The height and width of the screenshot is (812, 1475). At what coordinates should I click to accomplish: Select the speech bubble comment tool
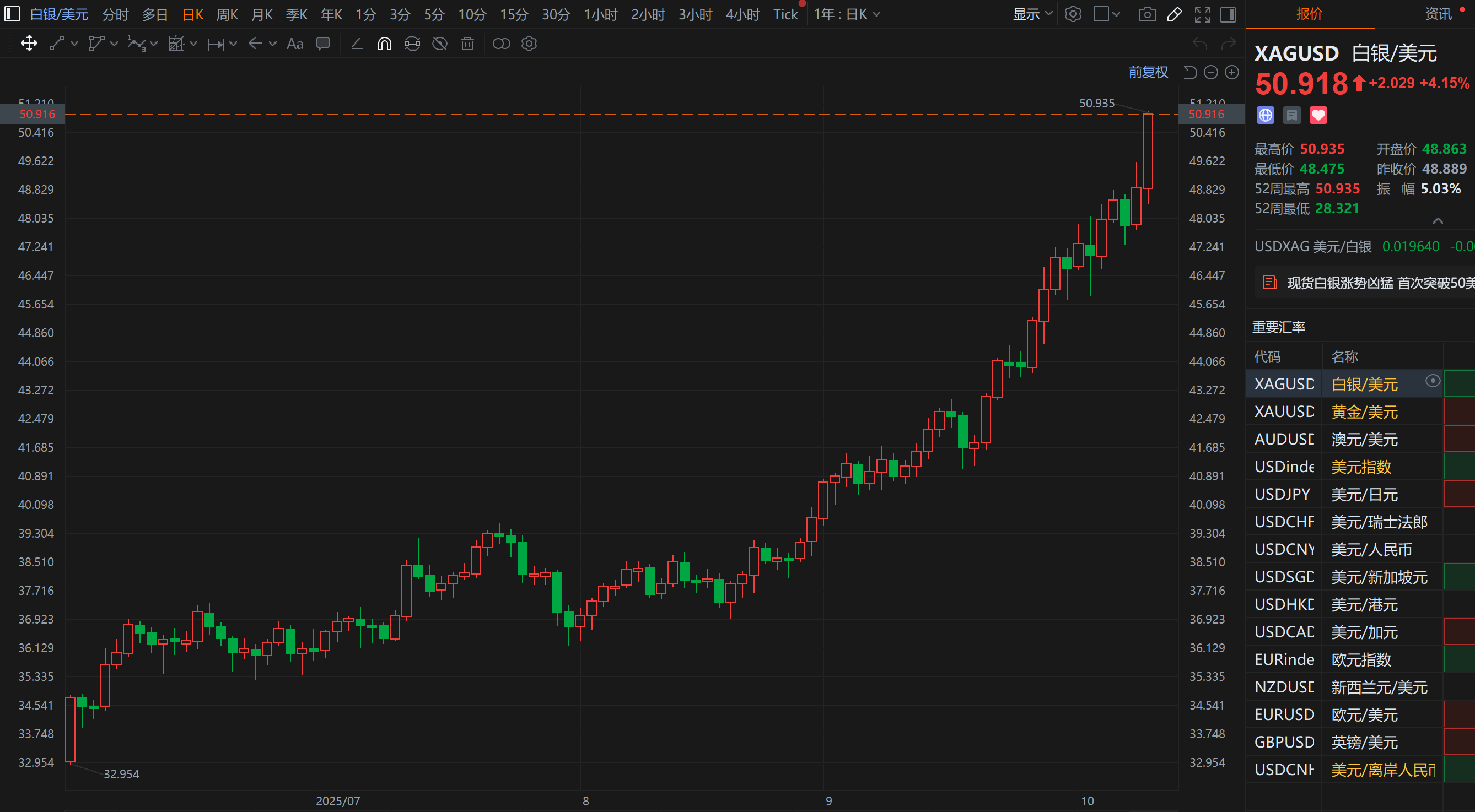(323, 44)
